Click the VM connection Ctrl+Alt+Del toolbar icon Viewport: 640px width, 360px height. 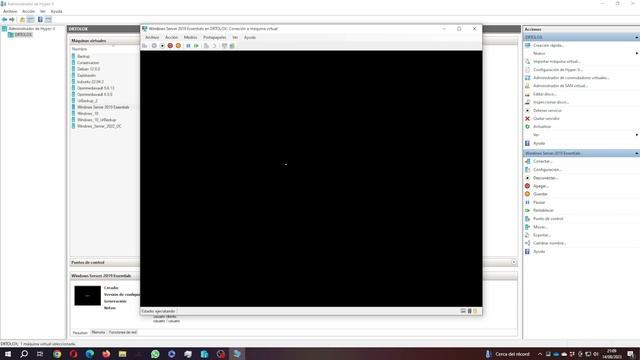(x=145, y=46)
